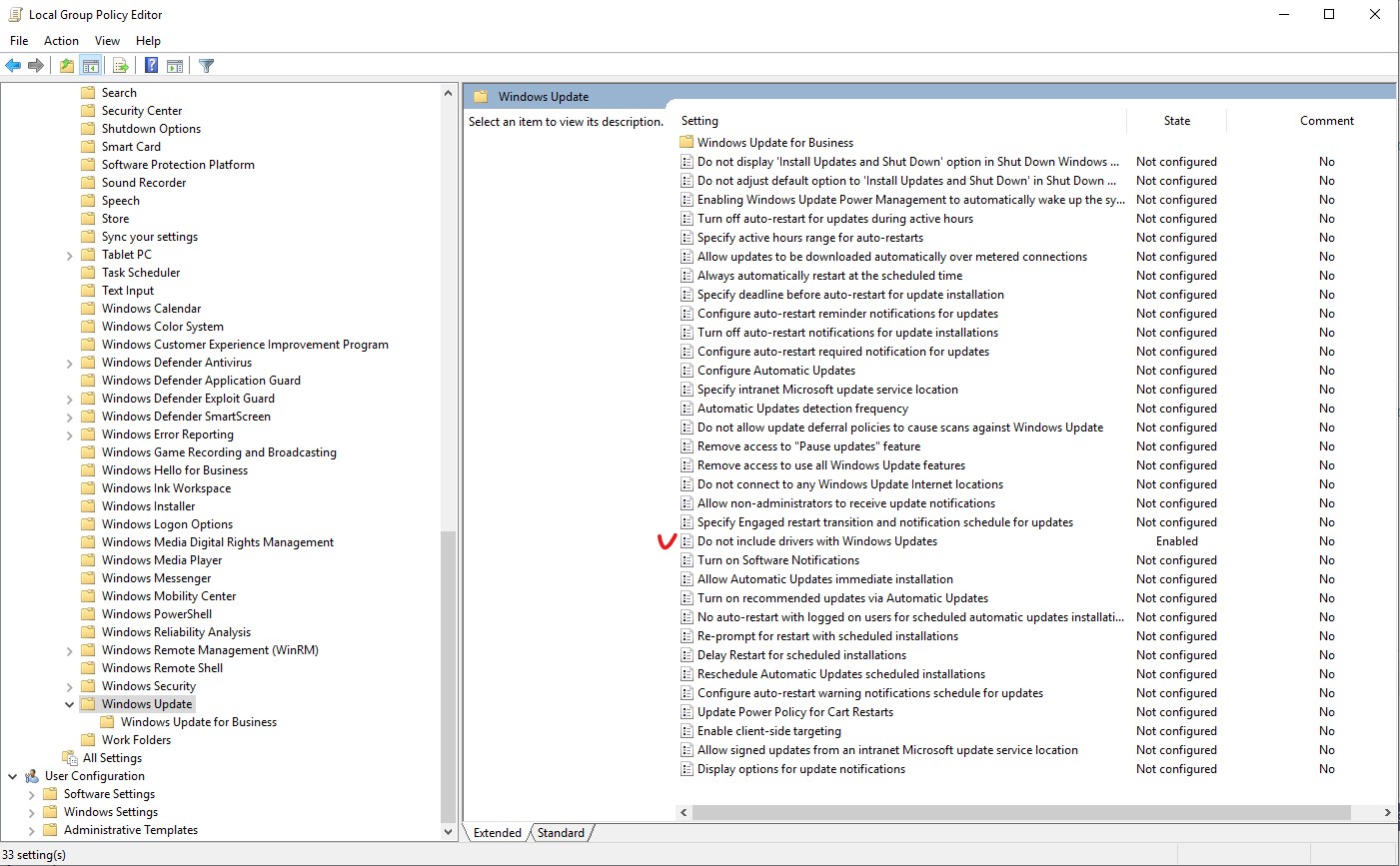Screen dimensions: 1400x866
Task: Sort by the State column header
Action: click(x=1176, y=121)
